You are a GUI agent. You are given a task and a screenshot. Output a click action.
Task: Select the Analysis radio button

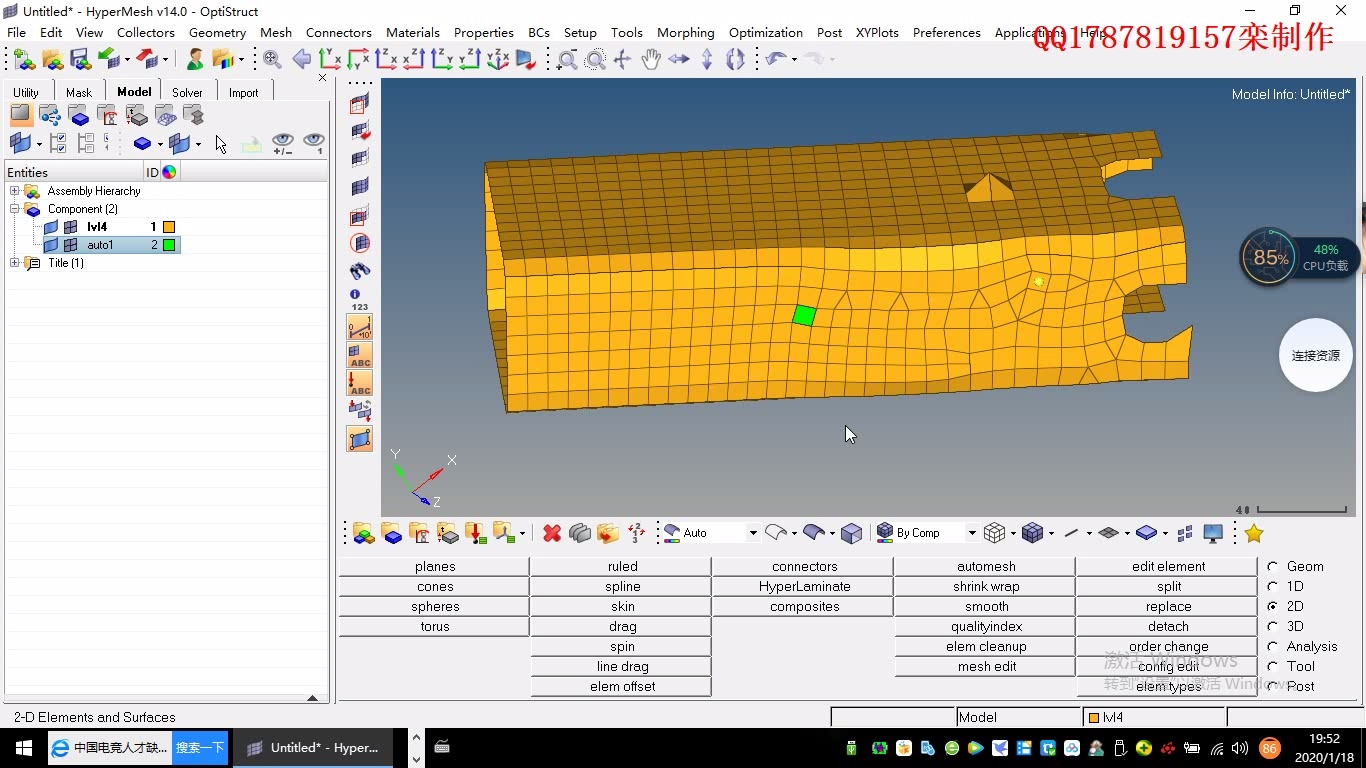(1273, 646)
